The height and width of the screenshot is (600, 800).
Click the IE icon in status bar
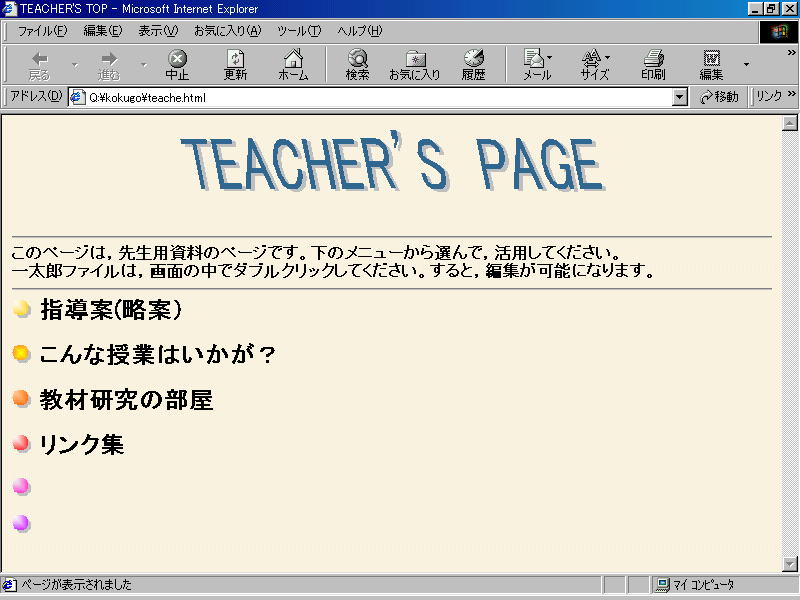point(9,585)
